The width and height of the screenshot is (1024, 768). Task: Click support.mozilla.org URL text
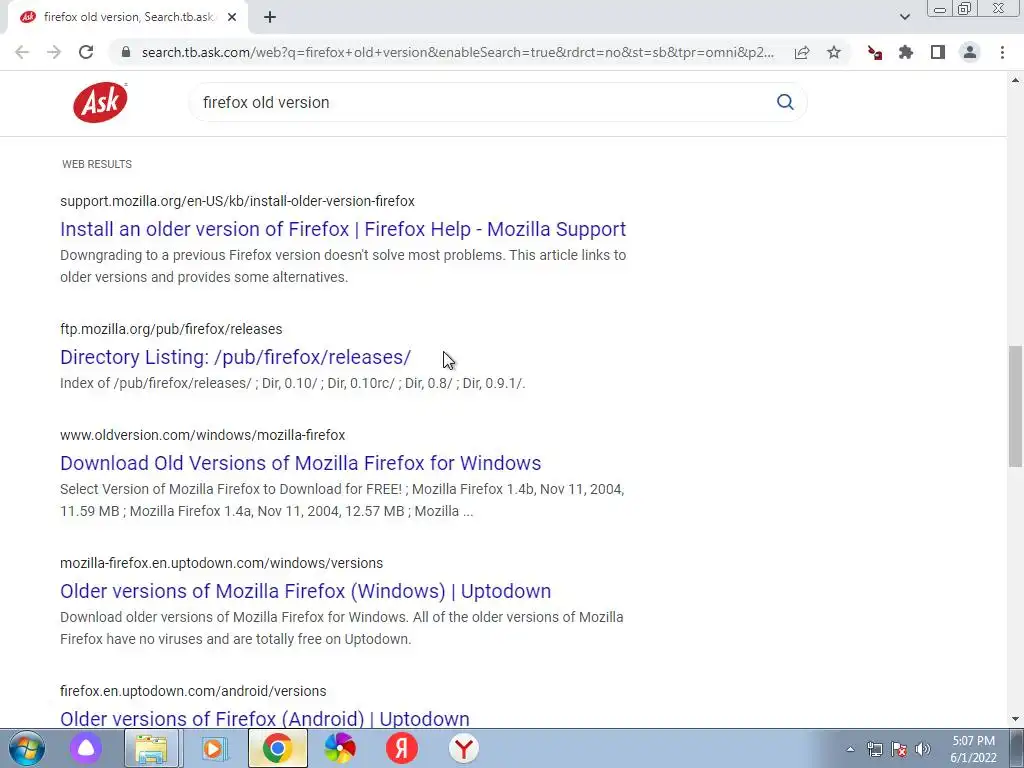click(237, 201)
